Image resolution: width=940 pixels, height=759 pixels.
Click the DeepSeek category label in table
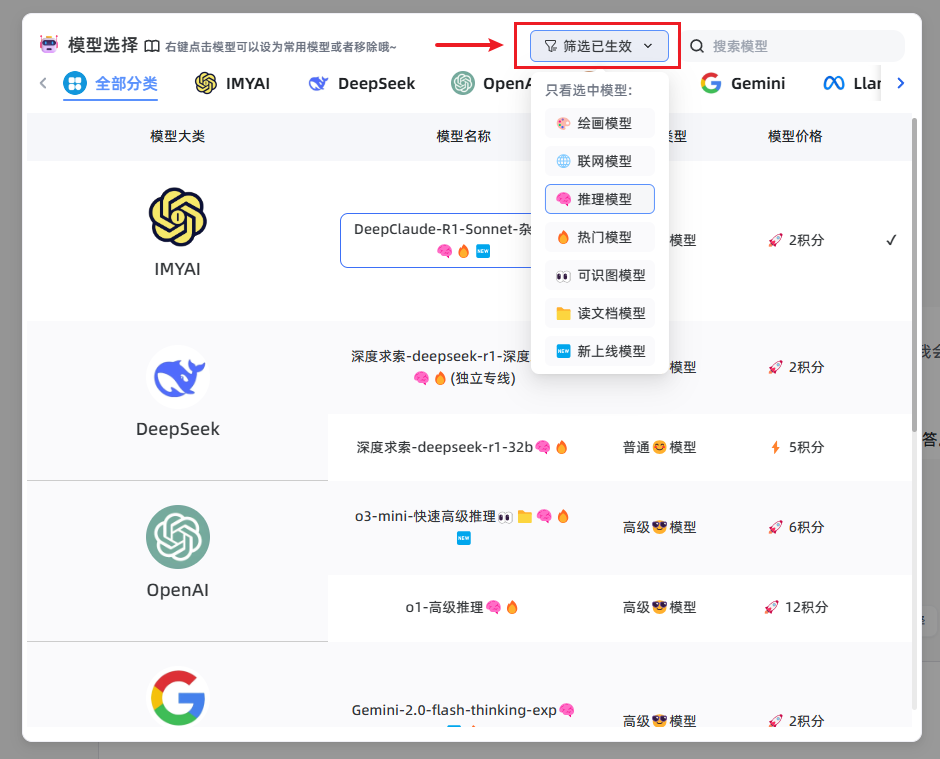click(x=177, y=429)
